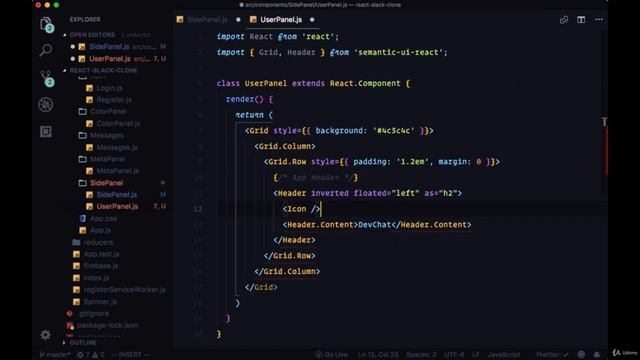Click Go Live in the status bar
Viewport: 640px width, 360px height.
pyautogui.click(x=332, y=355)
